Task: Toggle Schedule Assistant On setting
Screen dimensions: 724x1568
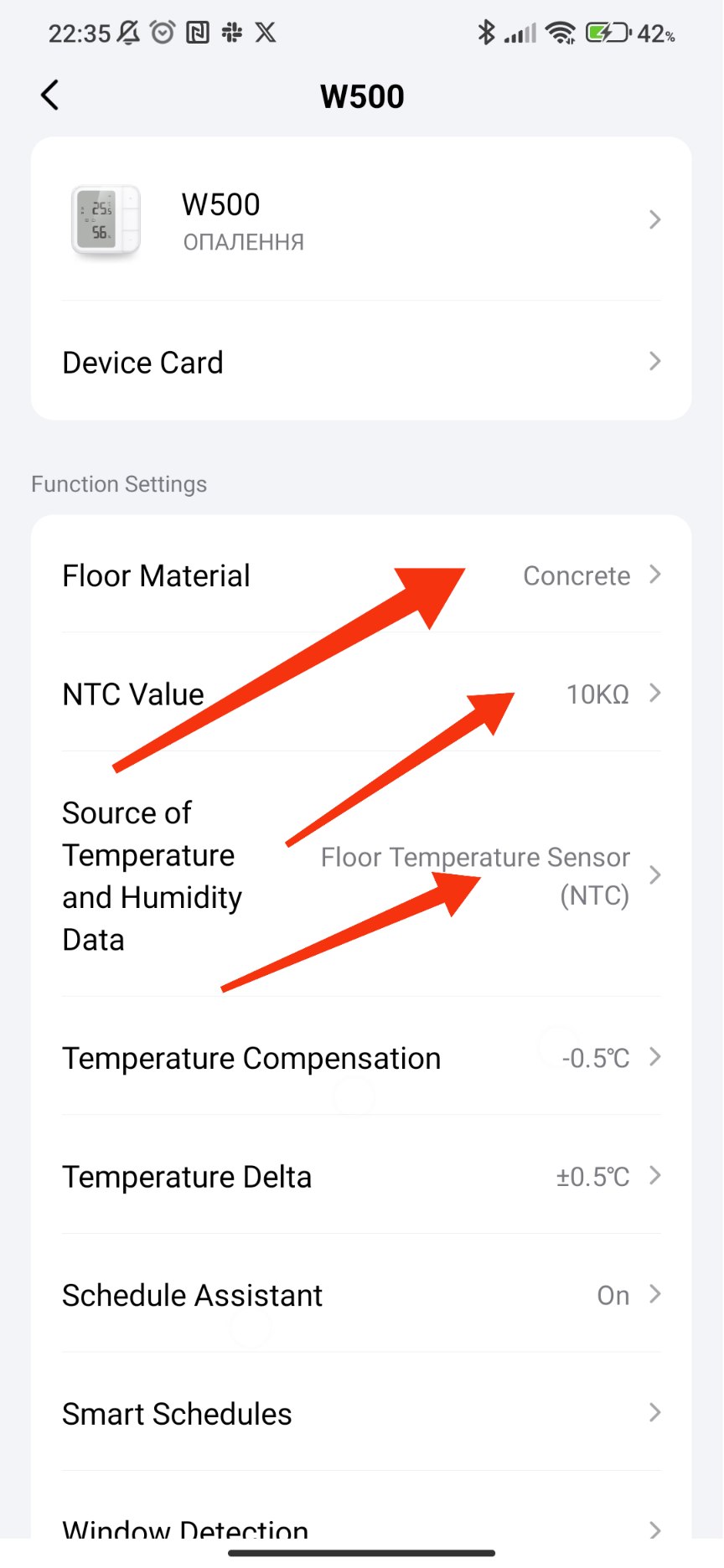Action: 613,1295
